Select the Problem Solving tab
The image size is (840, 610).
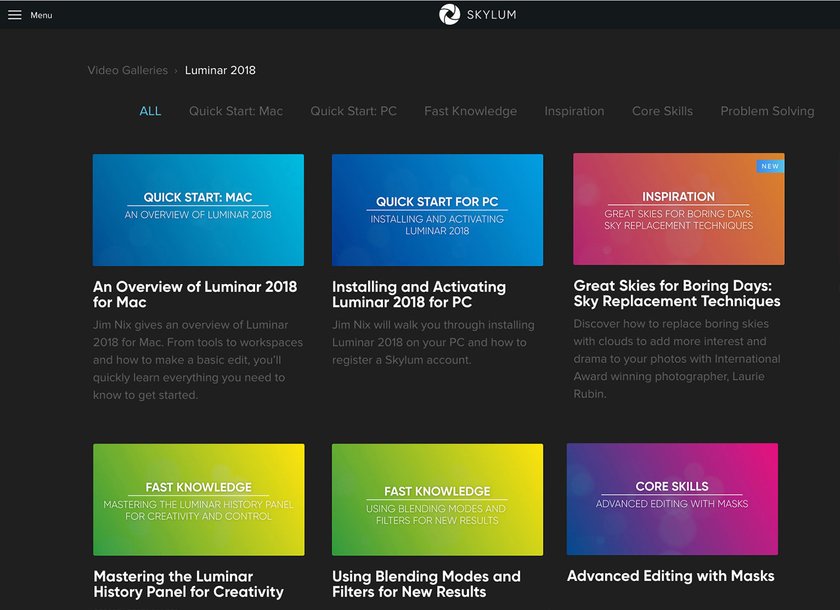(767, 111)
